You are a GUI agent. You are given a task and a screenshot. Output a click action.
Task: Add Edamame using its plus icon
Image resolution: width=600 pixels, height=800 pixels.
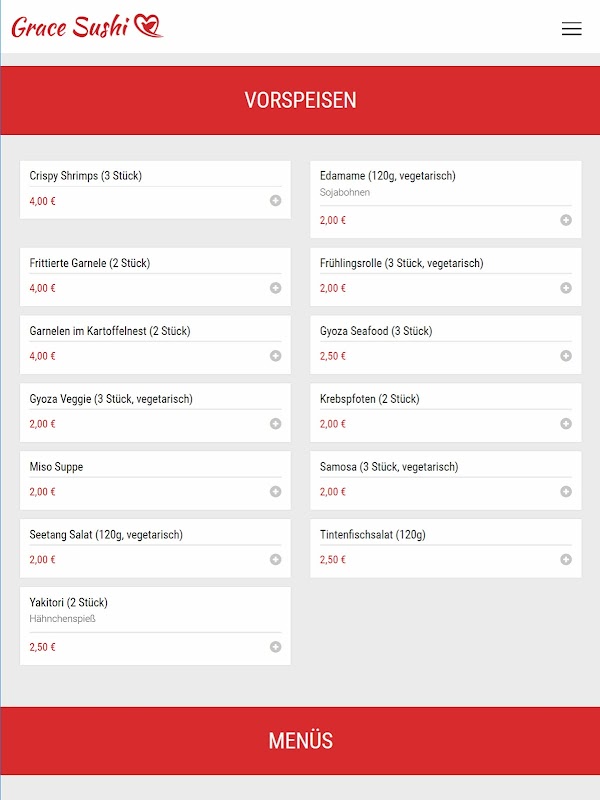[566, 220]
